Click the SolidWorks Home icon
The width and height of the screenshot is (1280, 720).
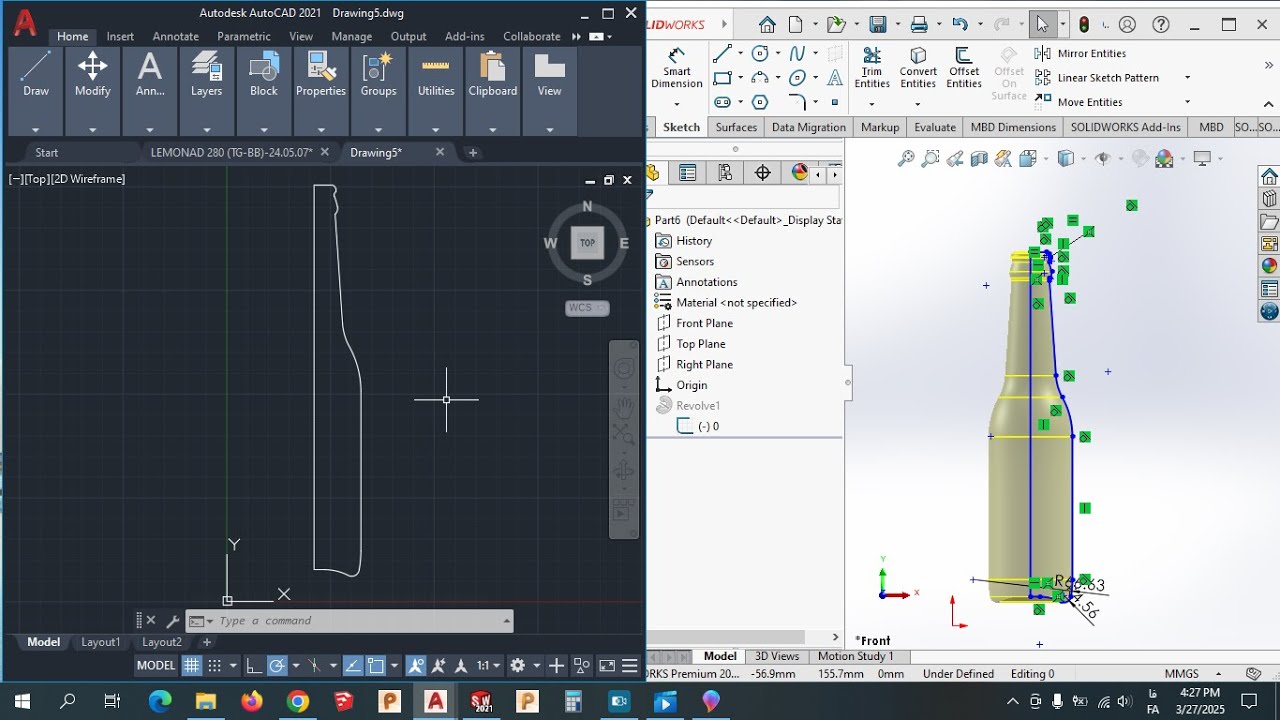point(767,25)
